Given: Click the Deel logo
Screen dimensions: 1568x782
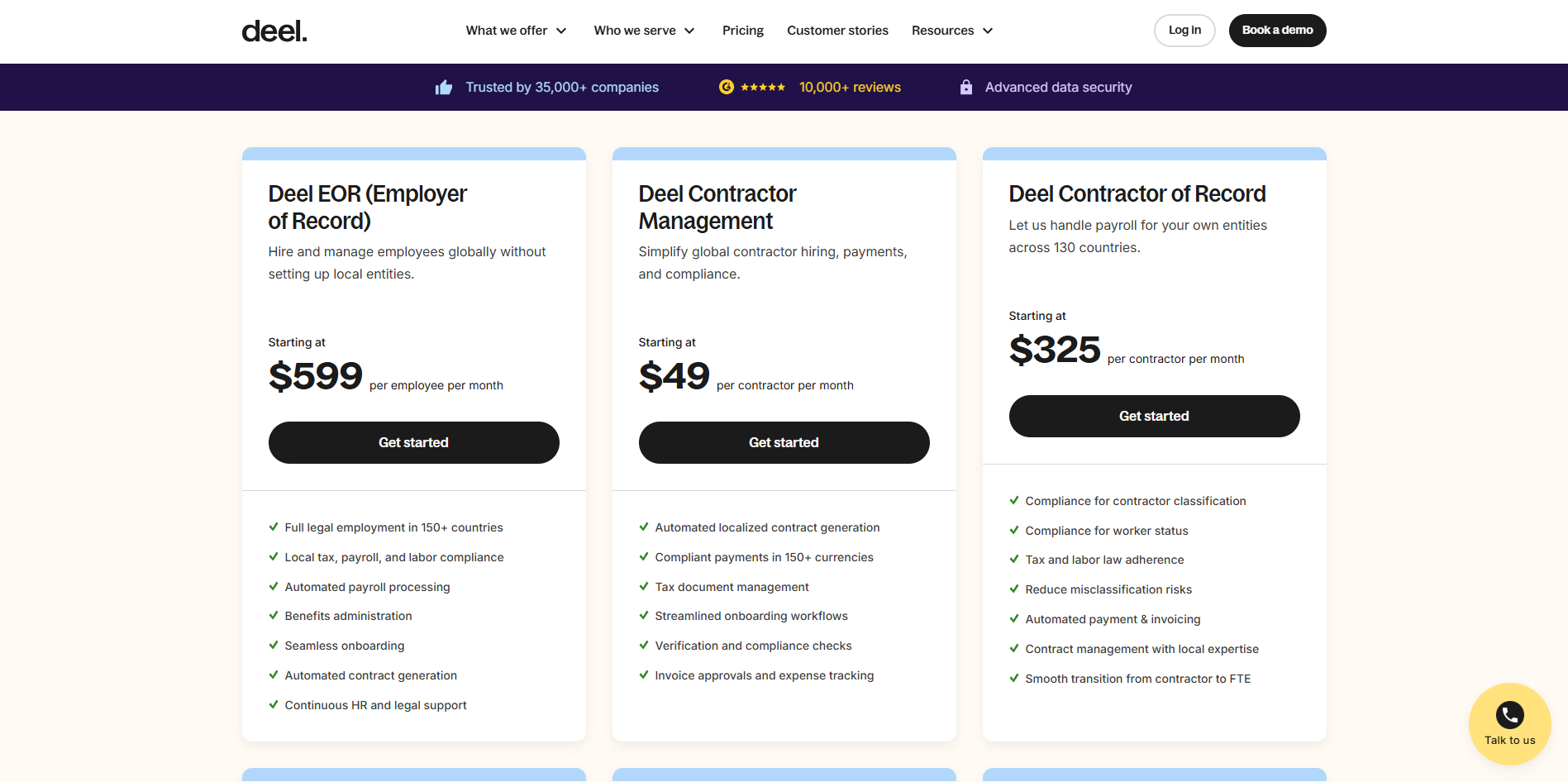Looking at the screenshot, I should click(x=274, y=31).
